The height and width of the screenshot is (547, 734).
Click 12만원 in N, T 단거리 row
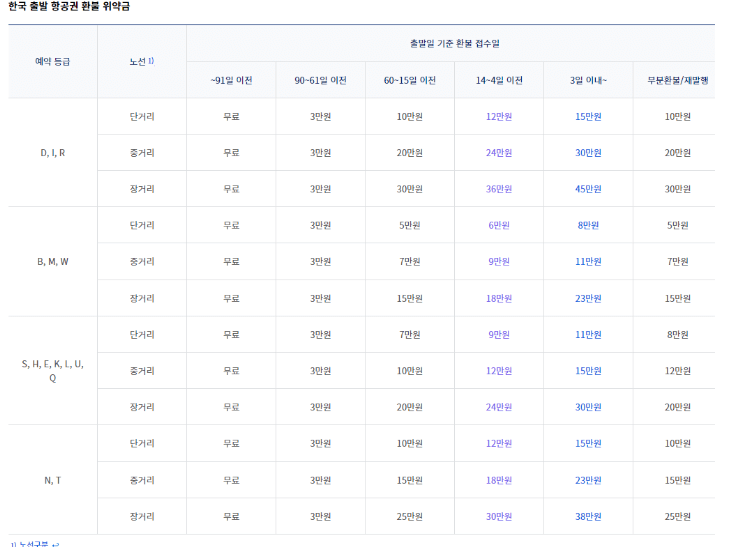499,443
